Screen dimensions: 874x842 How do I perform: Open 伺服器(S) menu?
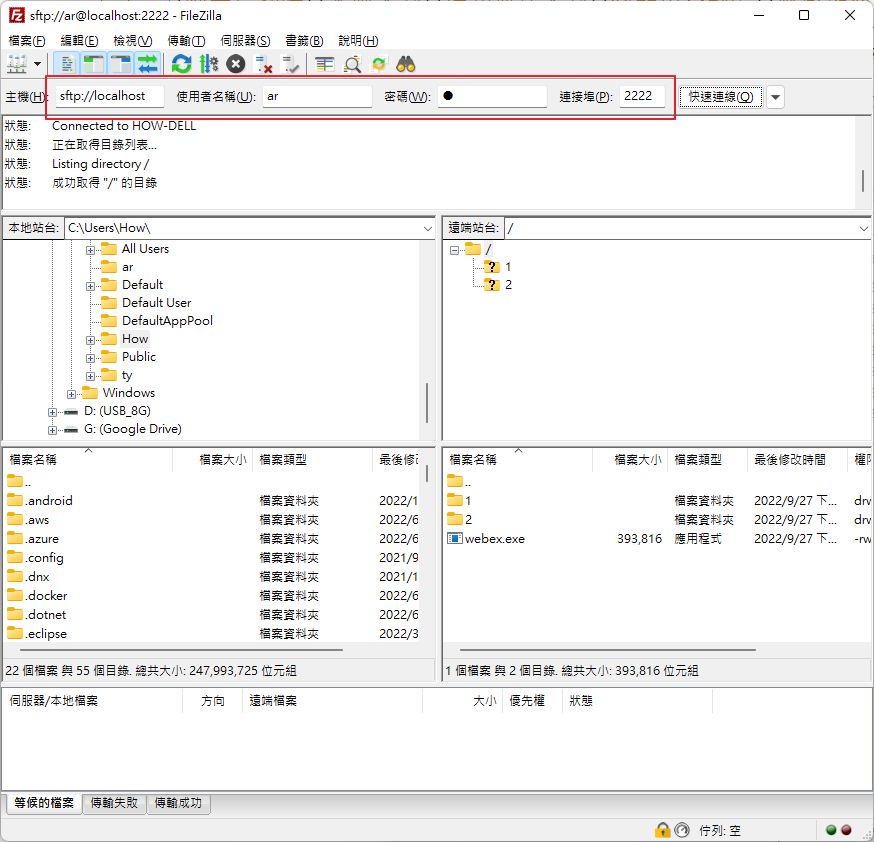[245, 41]
